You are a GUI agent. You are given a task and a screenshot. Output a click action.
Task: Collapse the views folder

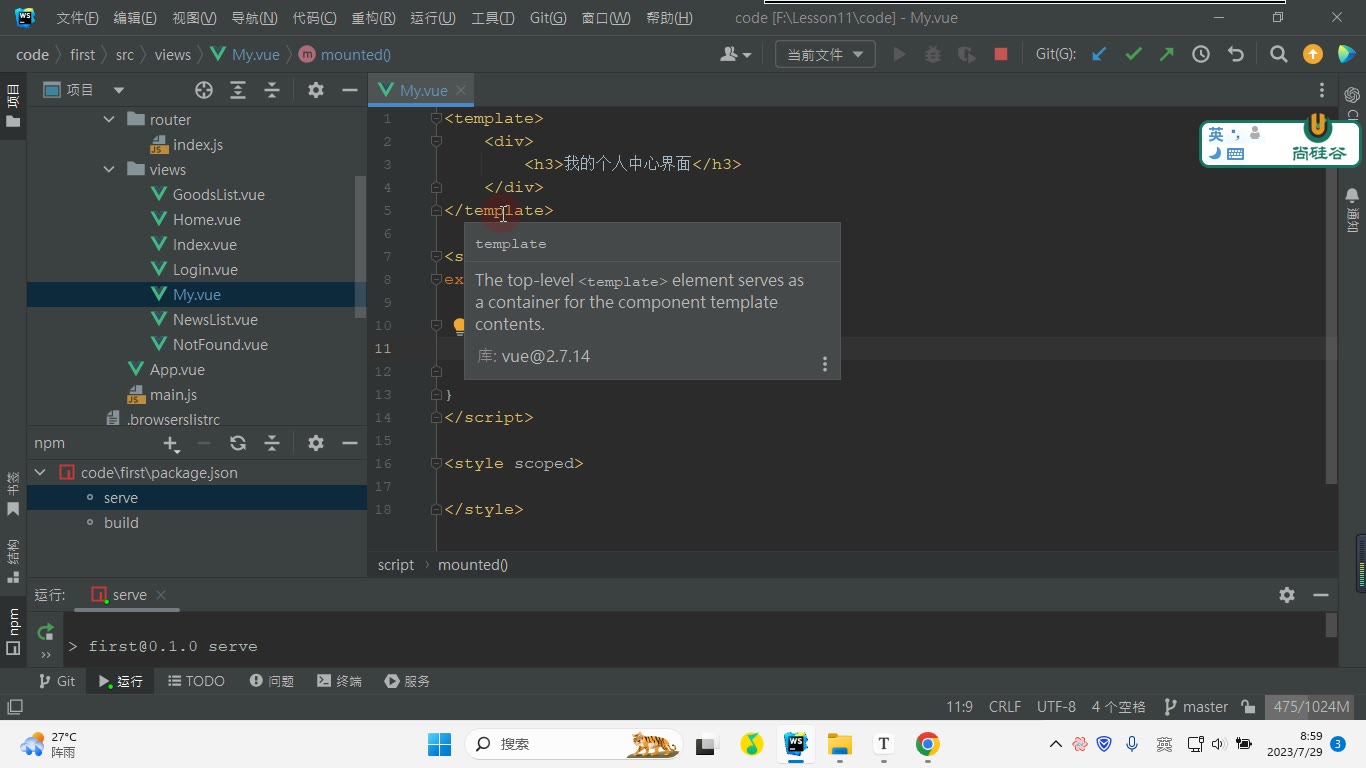(109, 169)
